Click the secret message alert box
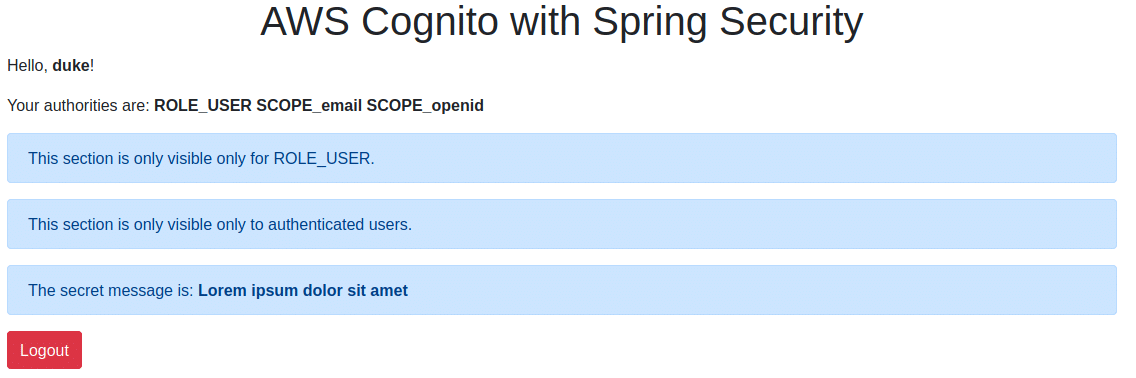Screen dimensions: 1136x378 coord(561,290)
